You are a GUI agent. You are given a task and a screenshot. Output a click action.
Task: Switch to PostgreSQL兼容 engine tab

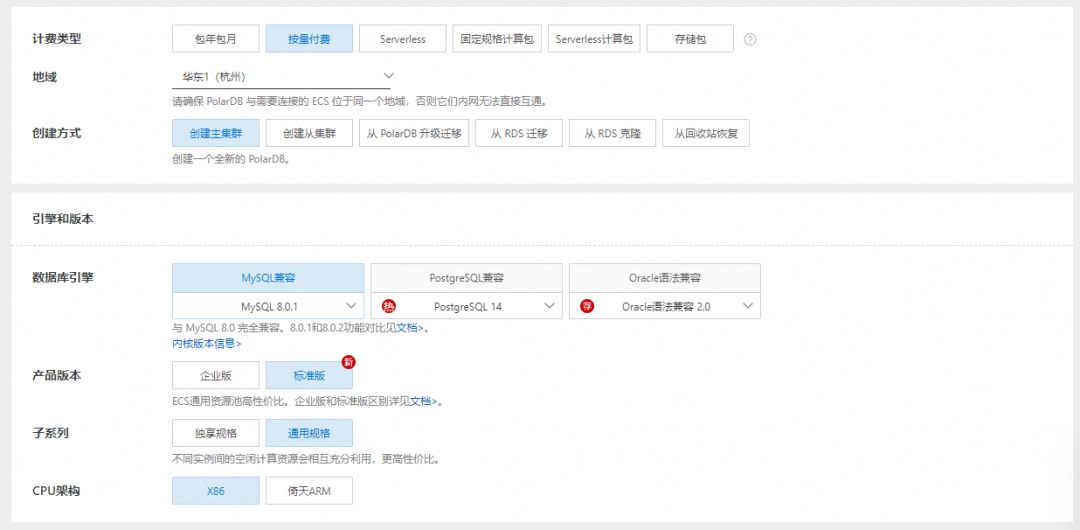coord(466,278)
